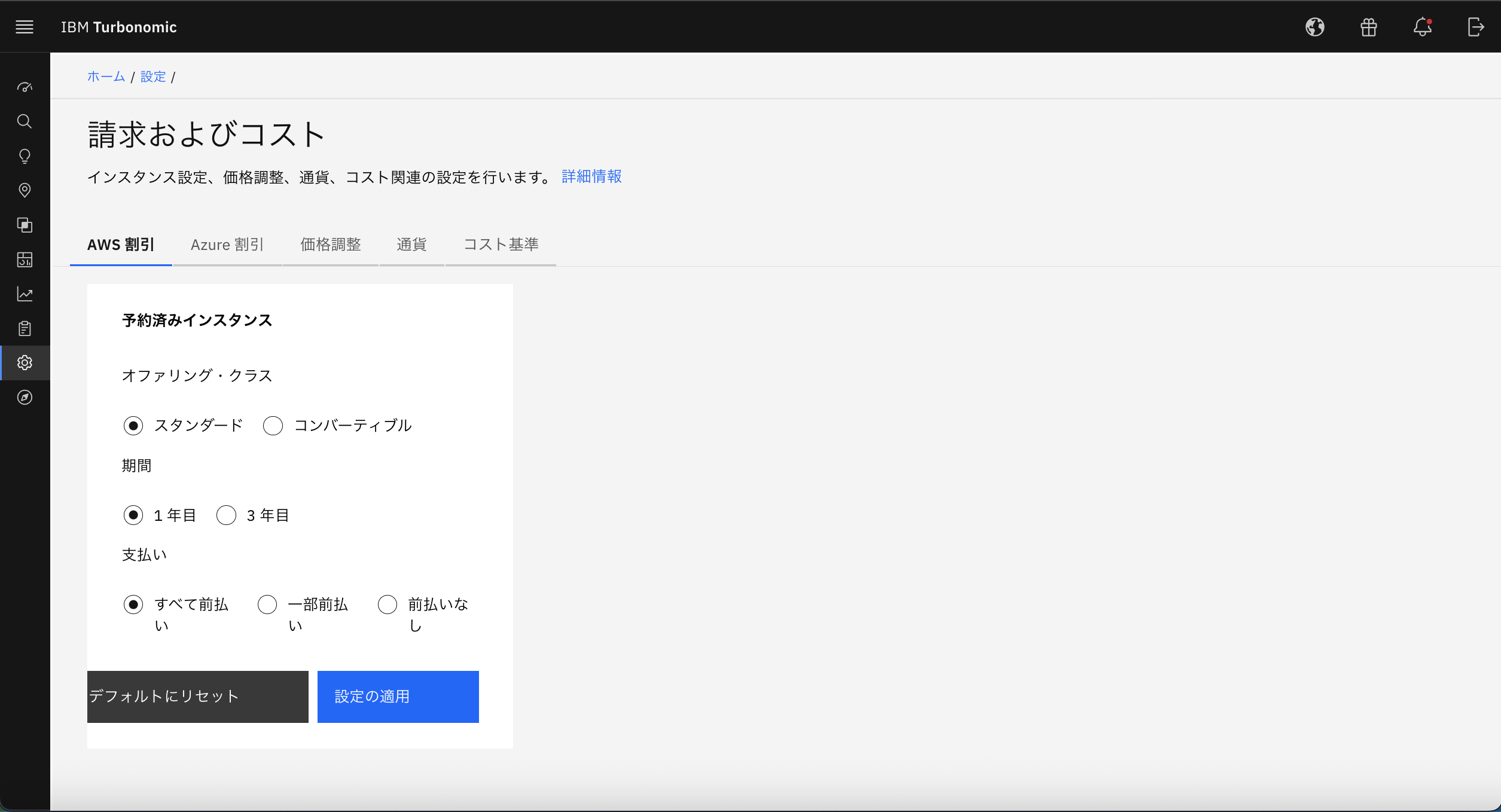Screen dimensions: 1501x812
Task: Choose 前払いなし payment option
Action: pos(388,605)
